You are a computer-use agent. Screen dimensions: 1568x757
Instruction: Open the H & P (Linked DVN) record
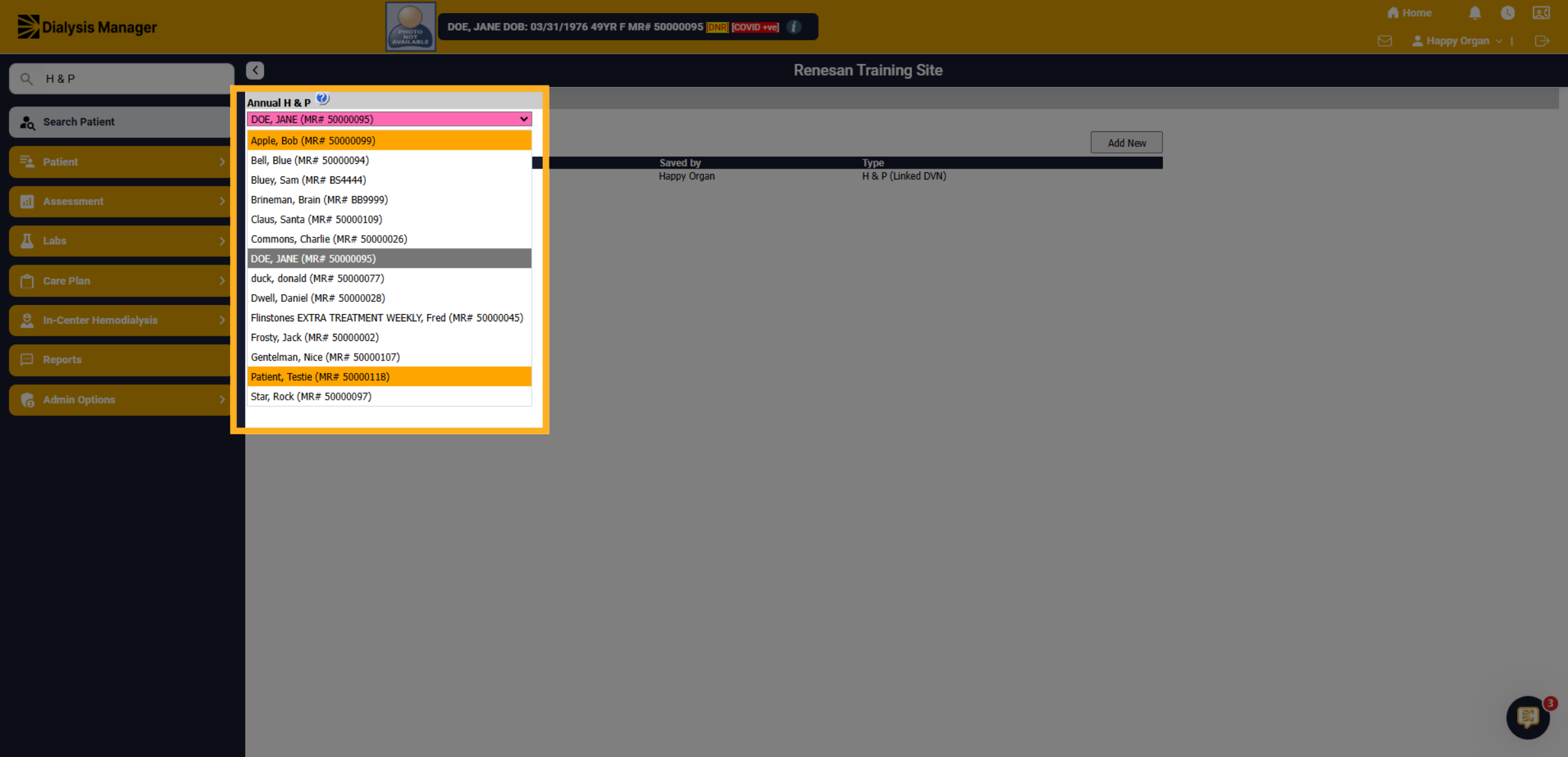(x=904, y=176)
